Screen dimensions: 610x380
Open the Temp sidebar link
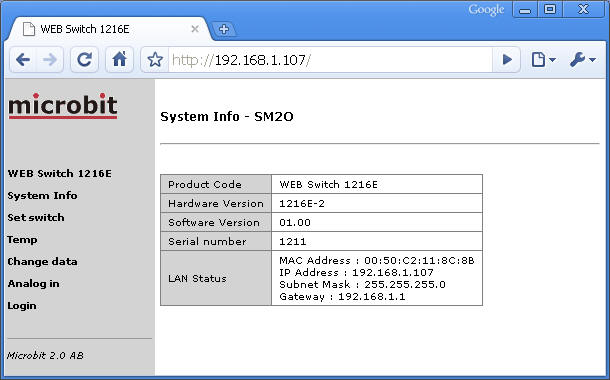(x=22, y=240)
